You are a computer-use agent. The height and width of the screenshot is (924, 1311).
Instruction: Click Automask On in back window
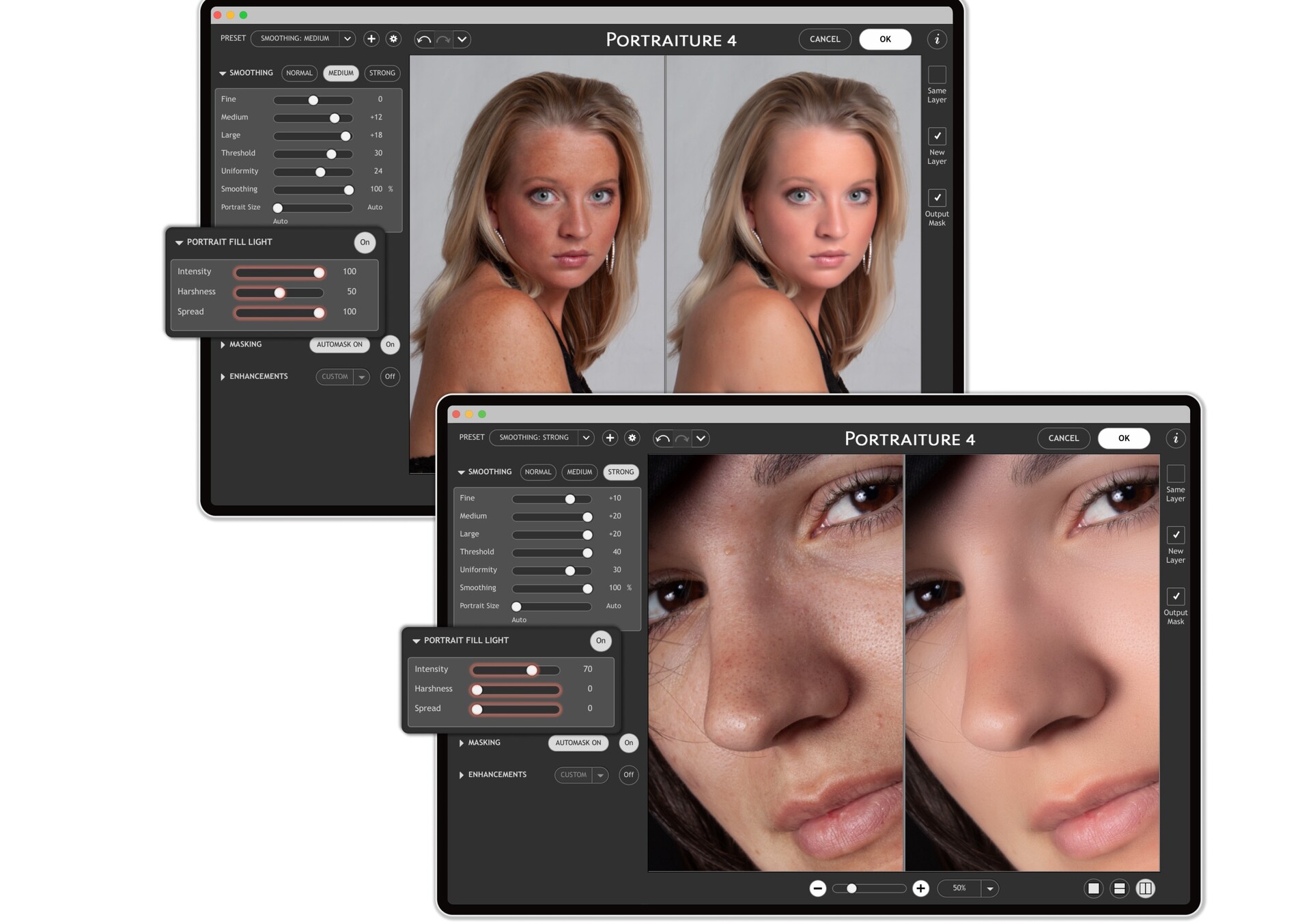tap(339, 344)
